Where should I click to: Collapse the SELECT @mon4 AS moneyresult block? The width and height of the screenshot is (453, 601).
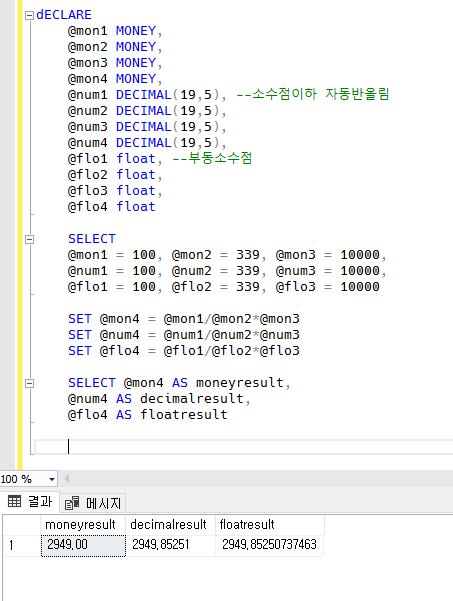29,383
